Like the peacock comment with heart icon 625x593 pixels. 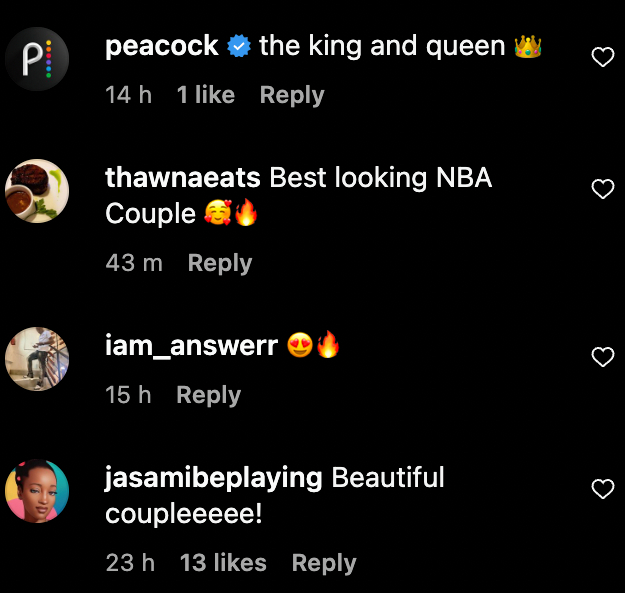(603, 57)
